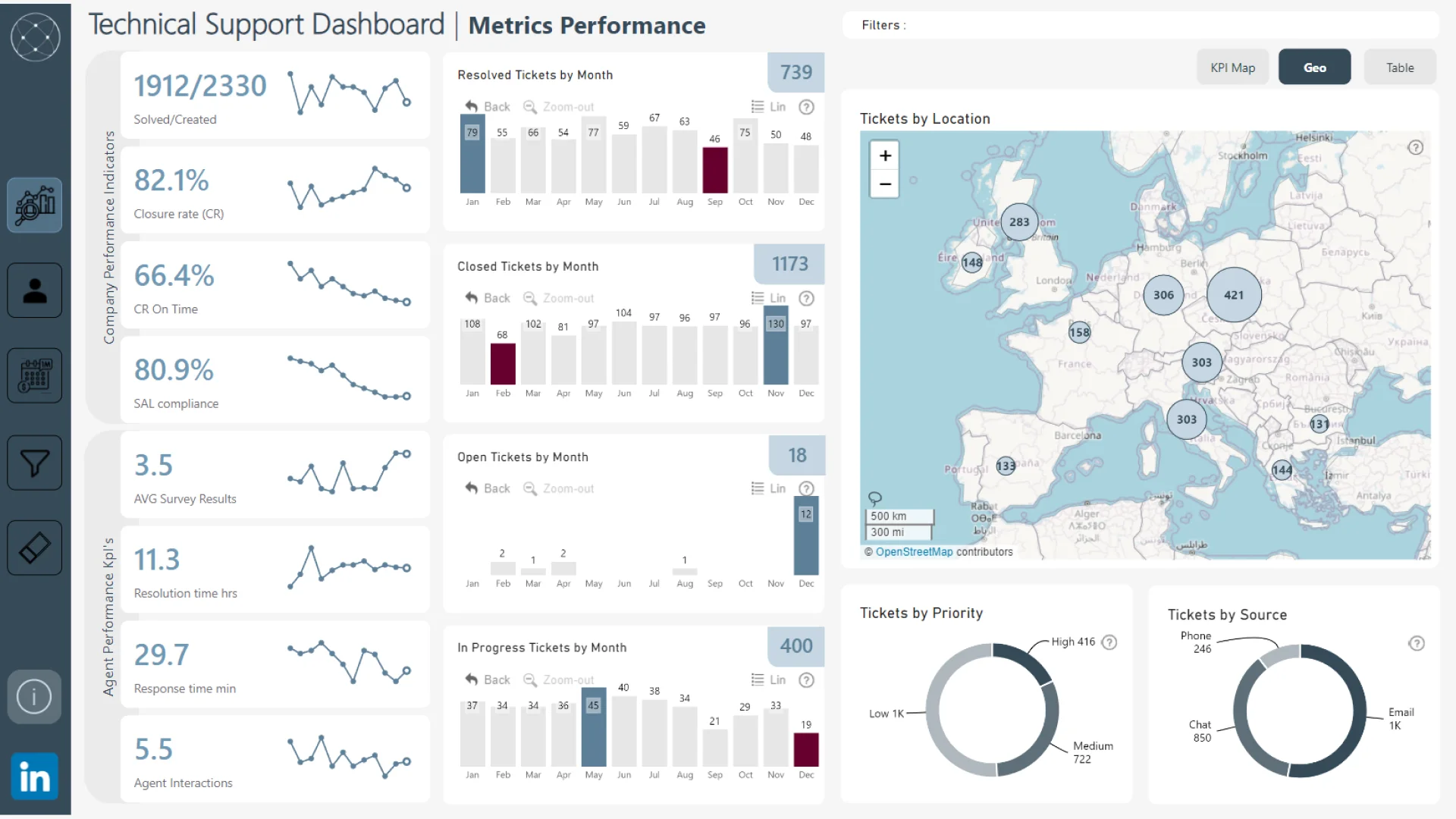Click the AVG Survey Results 3.5 value

[153, 465]
